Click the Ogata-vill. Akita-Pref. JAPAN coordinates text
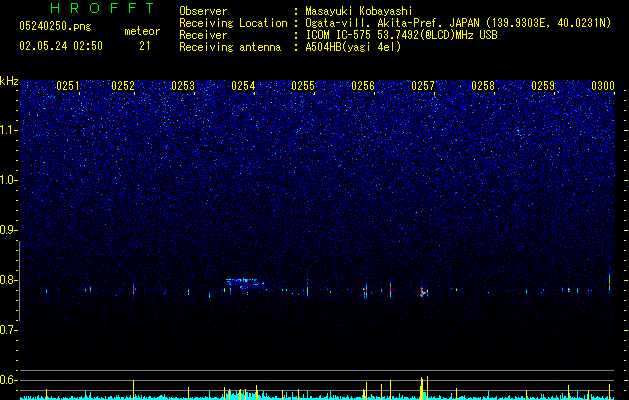This screenshot has width=629, height=400. (x=458, y=23)
